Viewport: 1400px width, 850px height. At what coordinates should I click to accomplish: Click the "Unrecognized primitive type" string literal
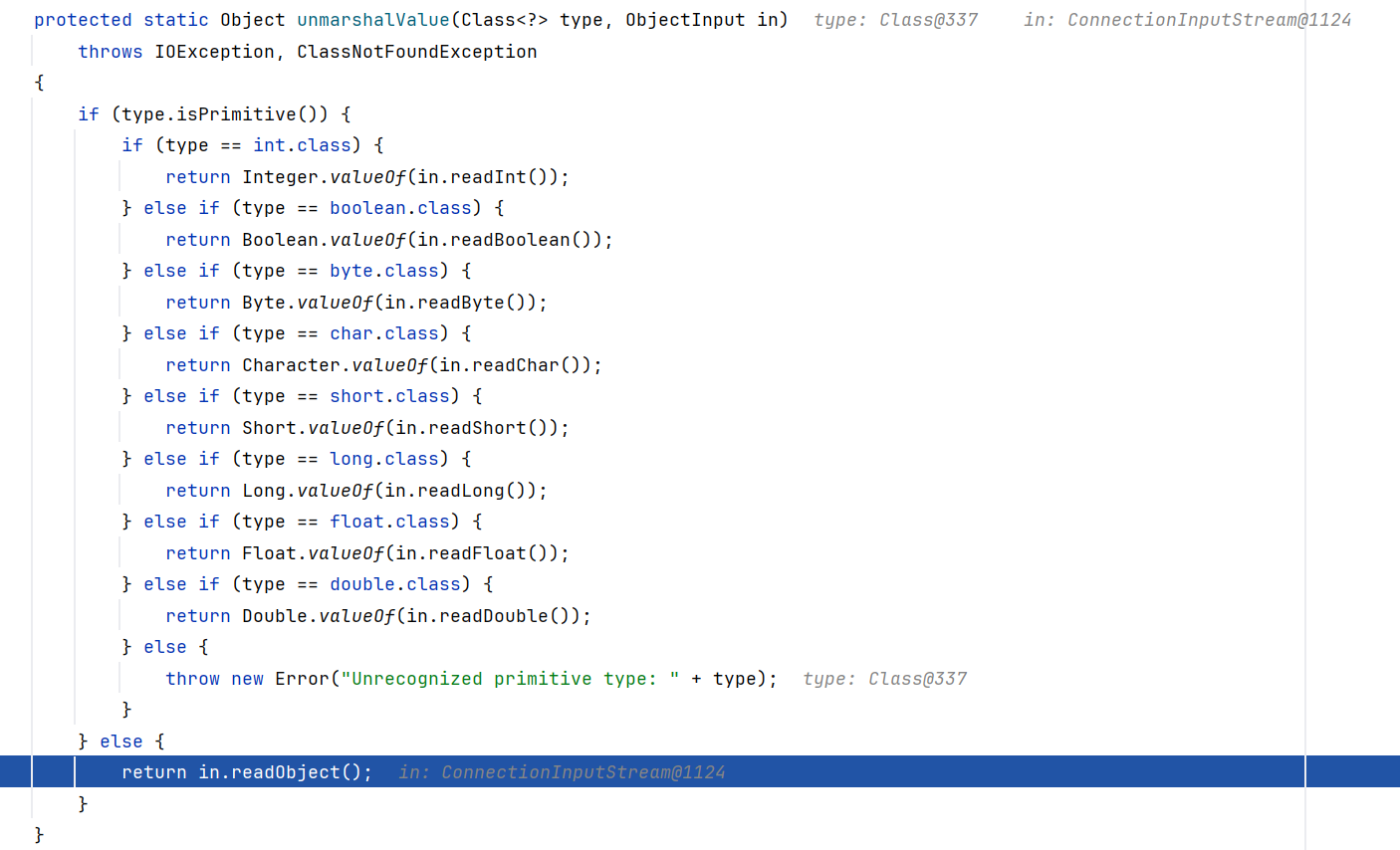pos(510,679)
